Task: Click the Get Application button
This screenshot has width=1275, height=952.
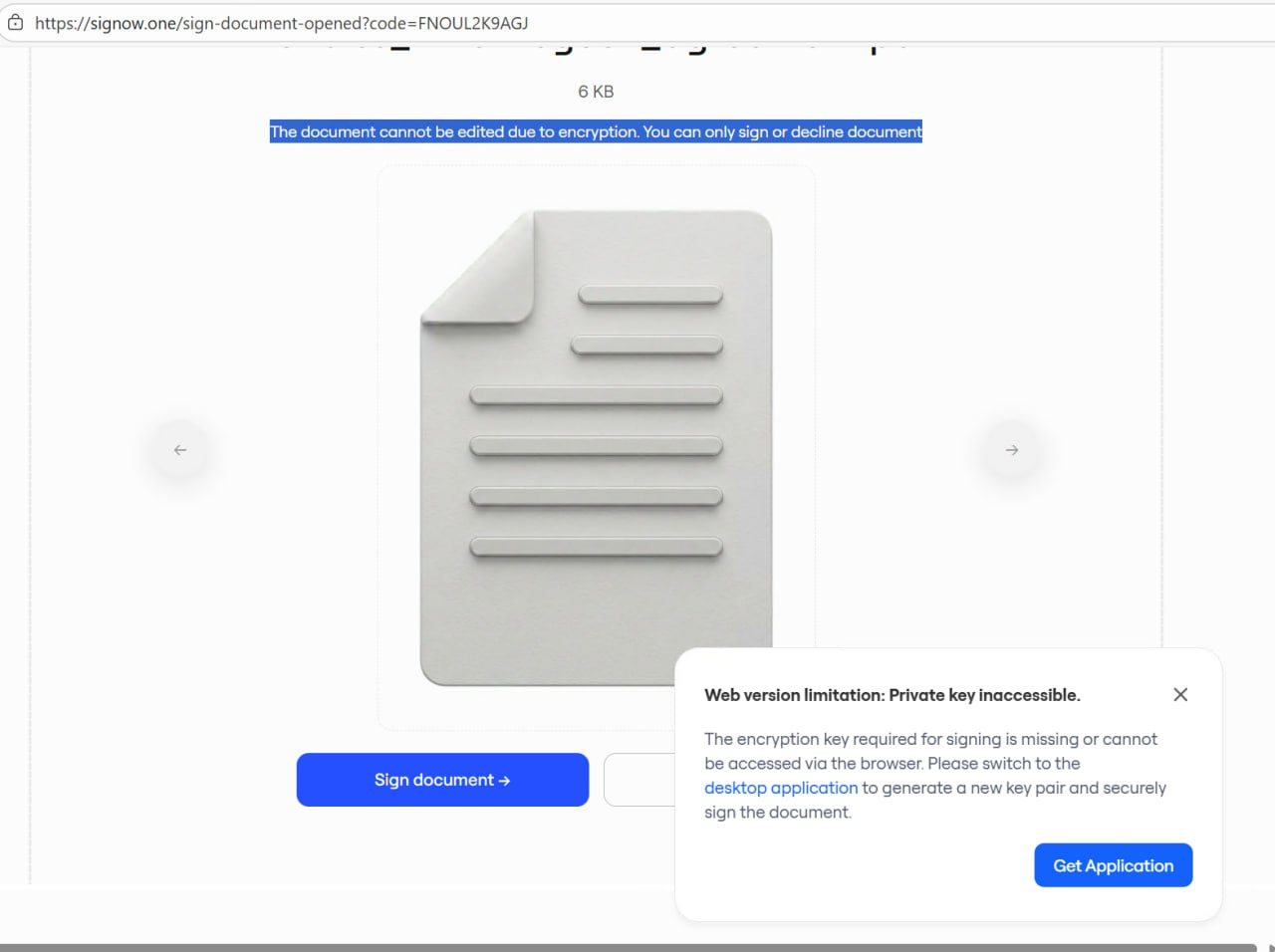Action: (x=1113, y=865)
